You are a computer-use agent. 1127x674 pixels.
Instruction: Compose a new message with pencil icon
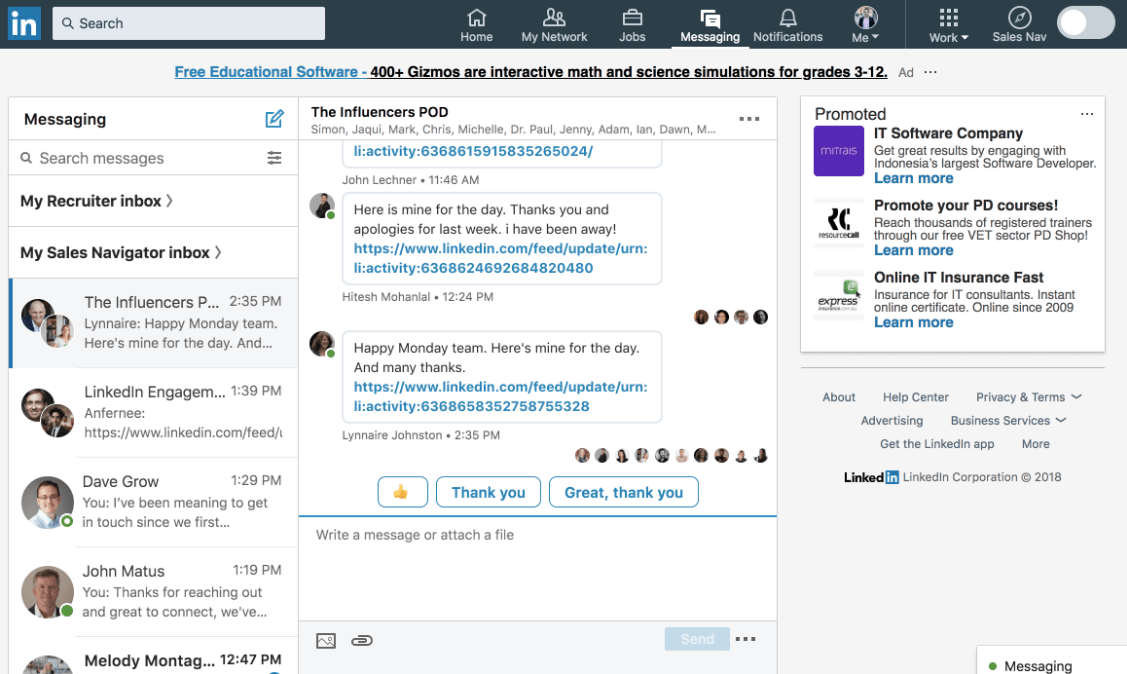coord(274,119)
